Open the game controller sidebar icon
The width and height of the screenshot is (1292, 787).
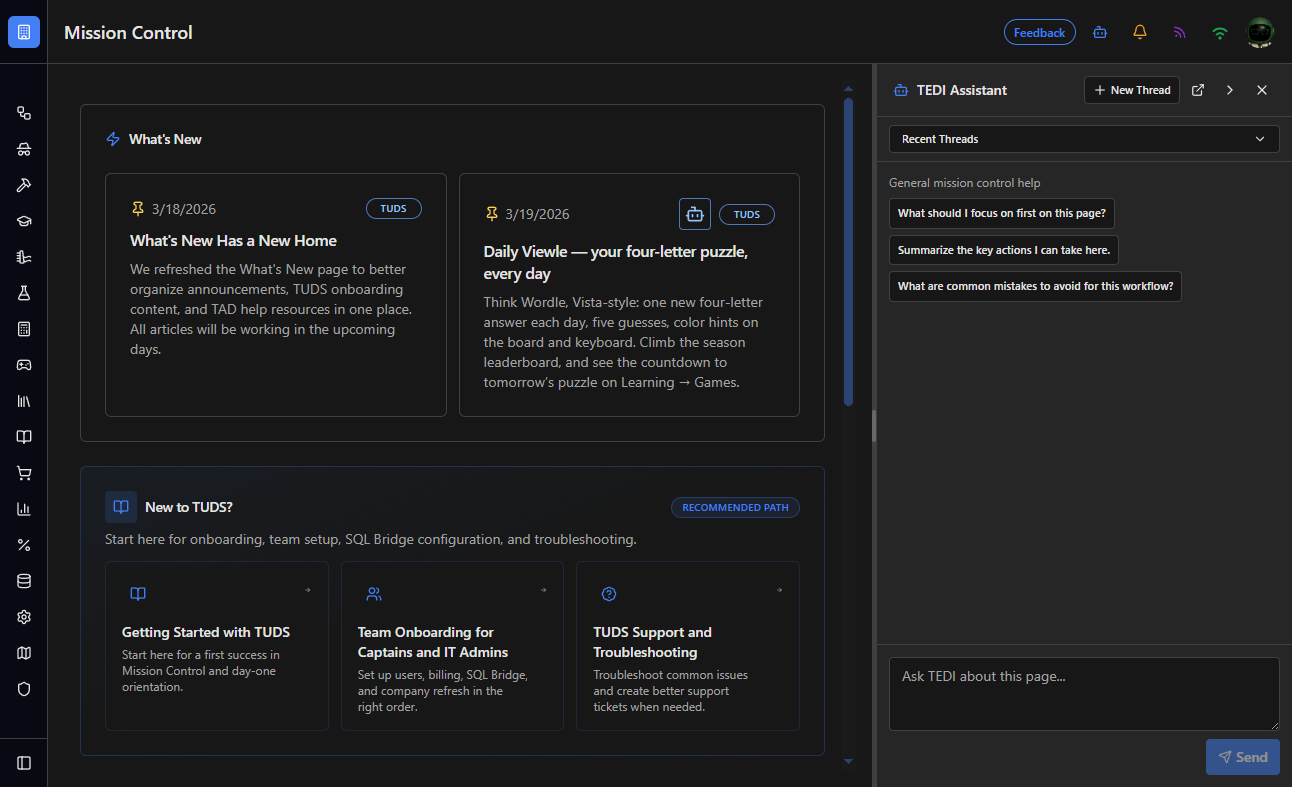point(24,365)
